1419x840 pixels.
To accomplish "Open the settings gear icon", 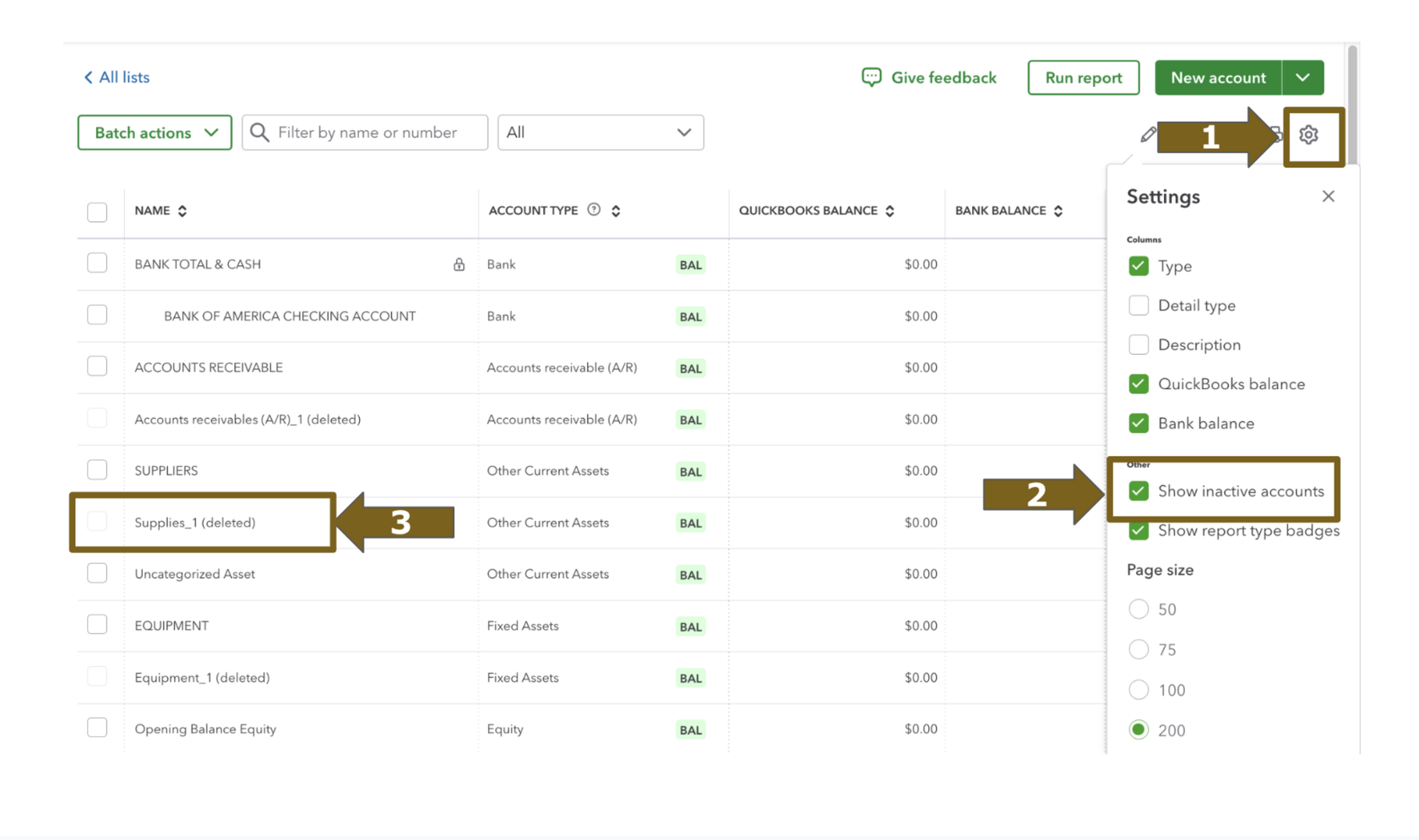I will pos(1308,134).
